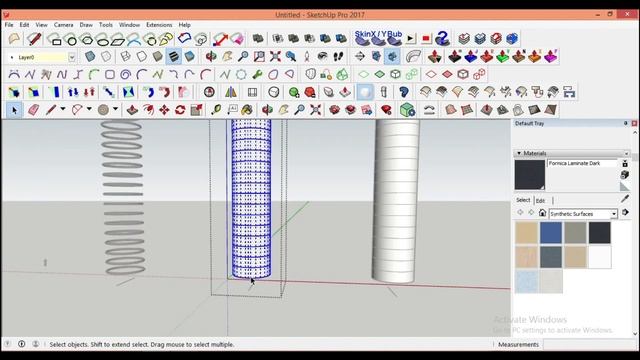Click the magenta Joint Push Pull icon
Screen dimensions: 640x360
click(551, 56)
